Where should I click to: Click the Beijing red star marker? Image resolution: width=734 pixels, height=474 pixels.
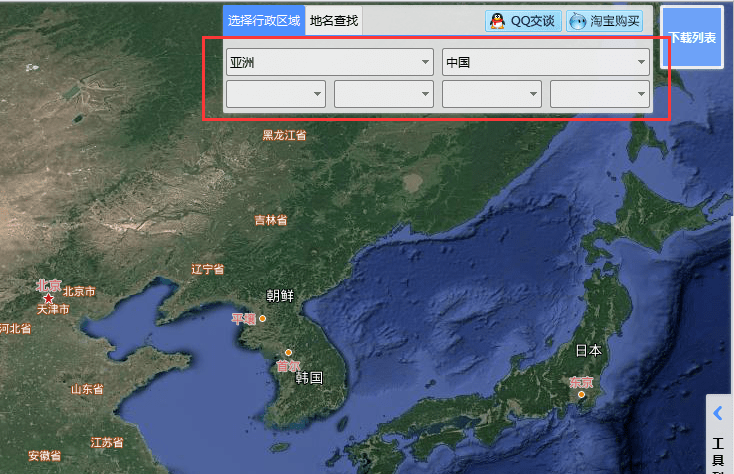48,298
